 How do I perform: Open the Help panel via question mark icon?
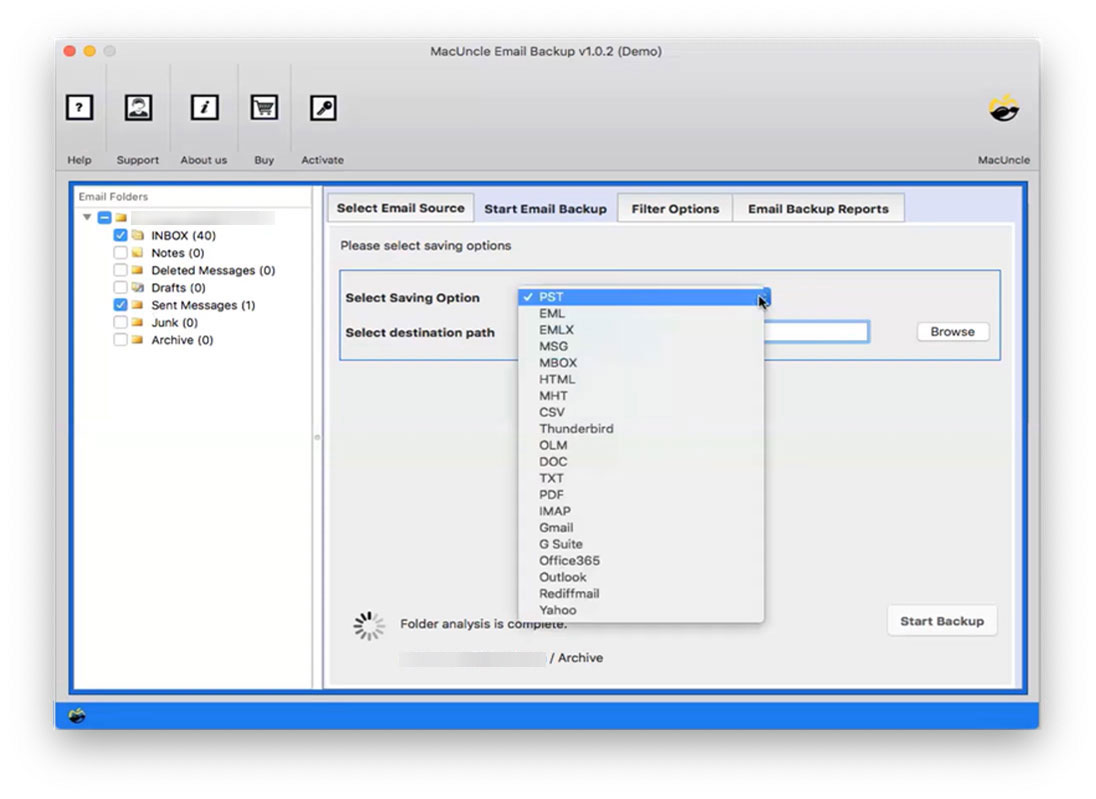click(x=79, y=107)
